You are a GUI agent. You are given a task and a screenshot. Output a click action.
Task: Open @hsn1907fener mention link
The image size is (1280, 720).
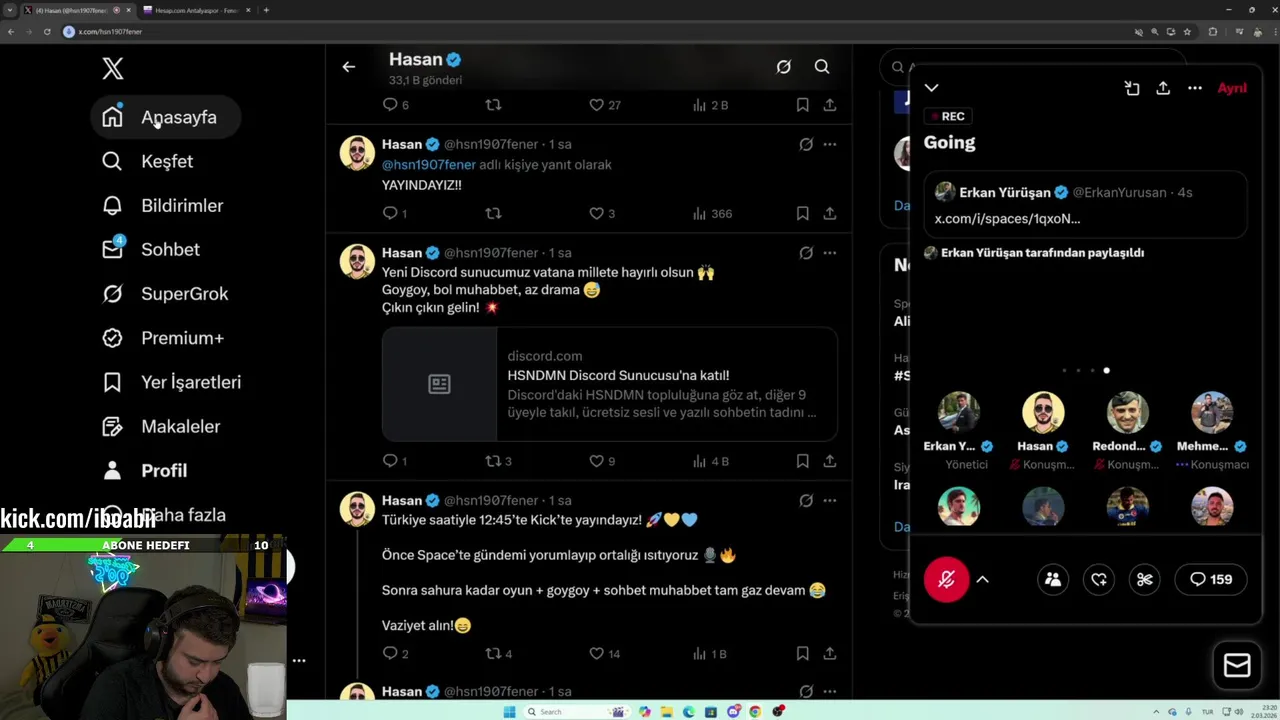coord(429,164)
